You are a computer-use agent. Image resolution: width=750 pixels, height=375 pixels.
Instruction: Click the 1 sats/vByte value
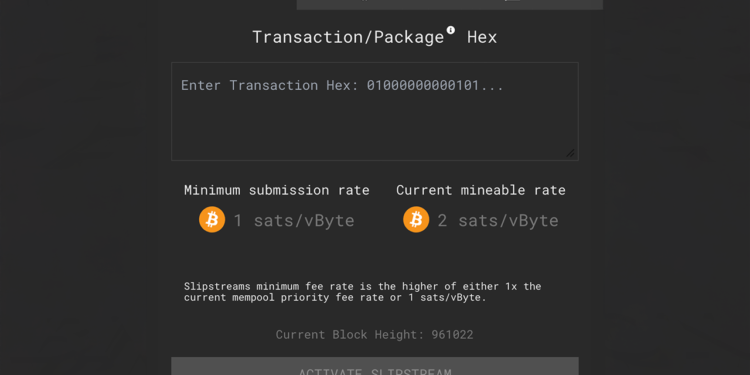coord(294,221)
